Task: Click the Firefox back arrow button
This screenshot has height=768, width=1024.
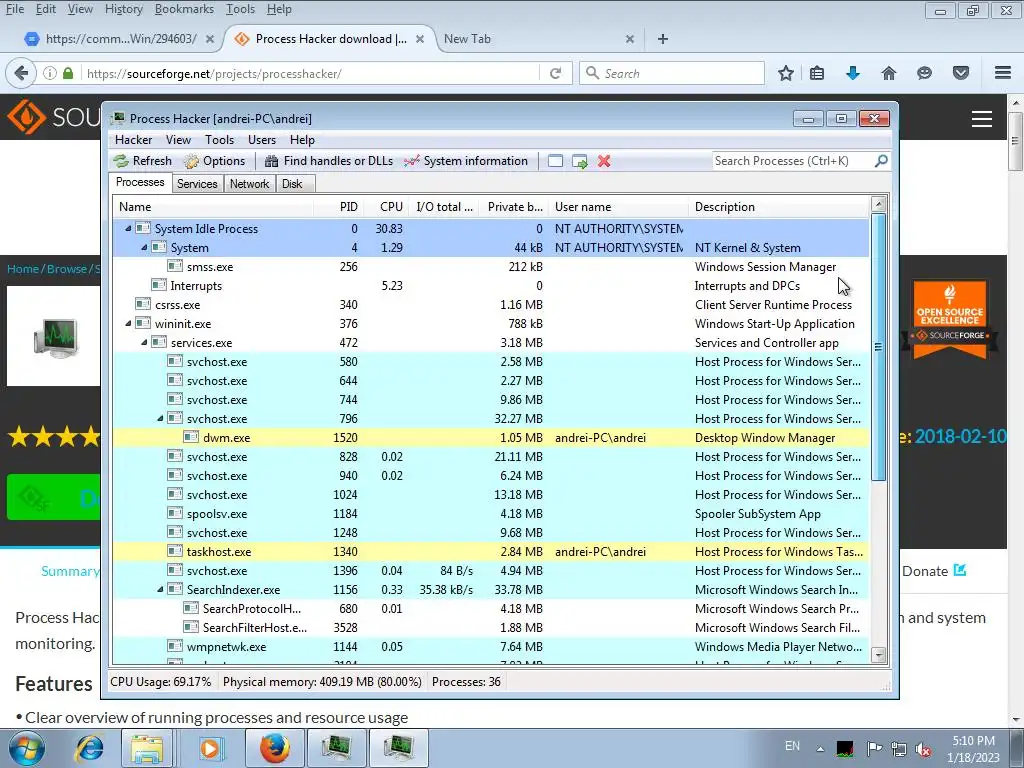Action: (21, 73)
